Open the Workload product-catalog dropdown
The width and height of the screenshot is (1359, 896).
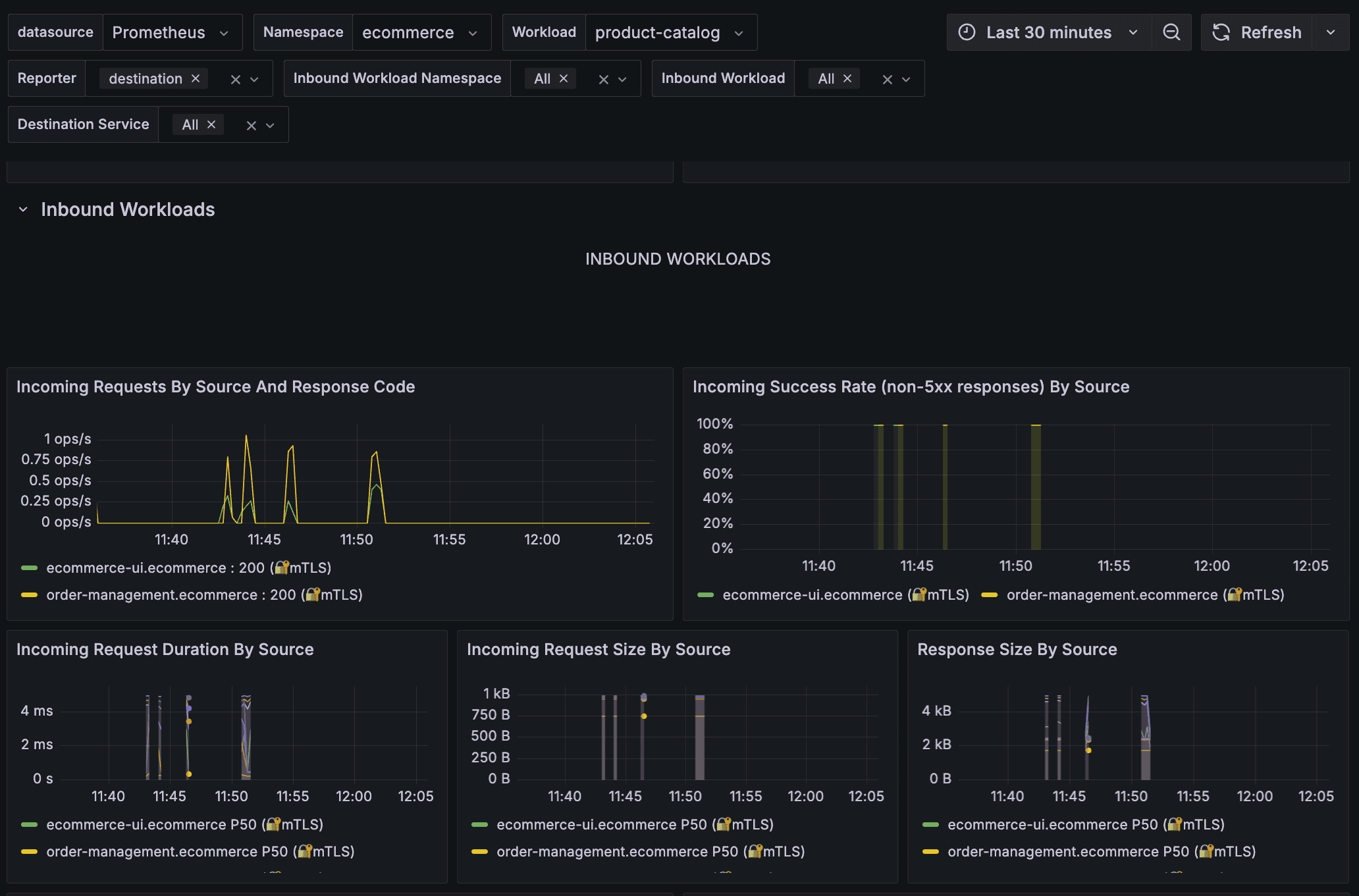click(671, 32)
